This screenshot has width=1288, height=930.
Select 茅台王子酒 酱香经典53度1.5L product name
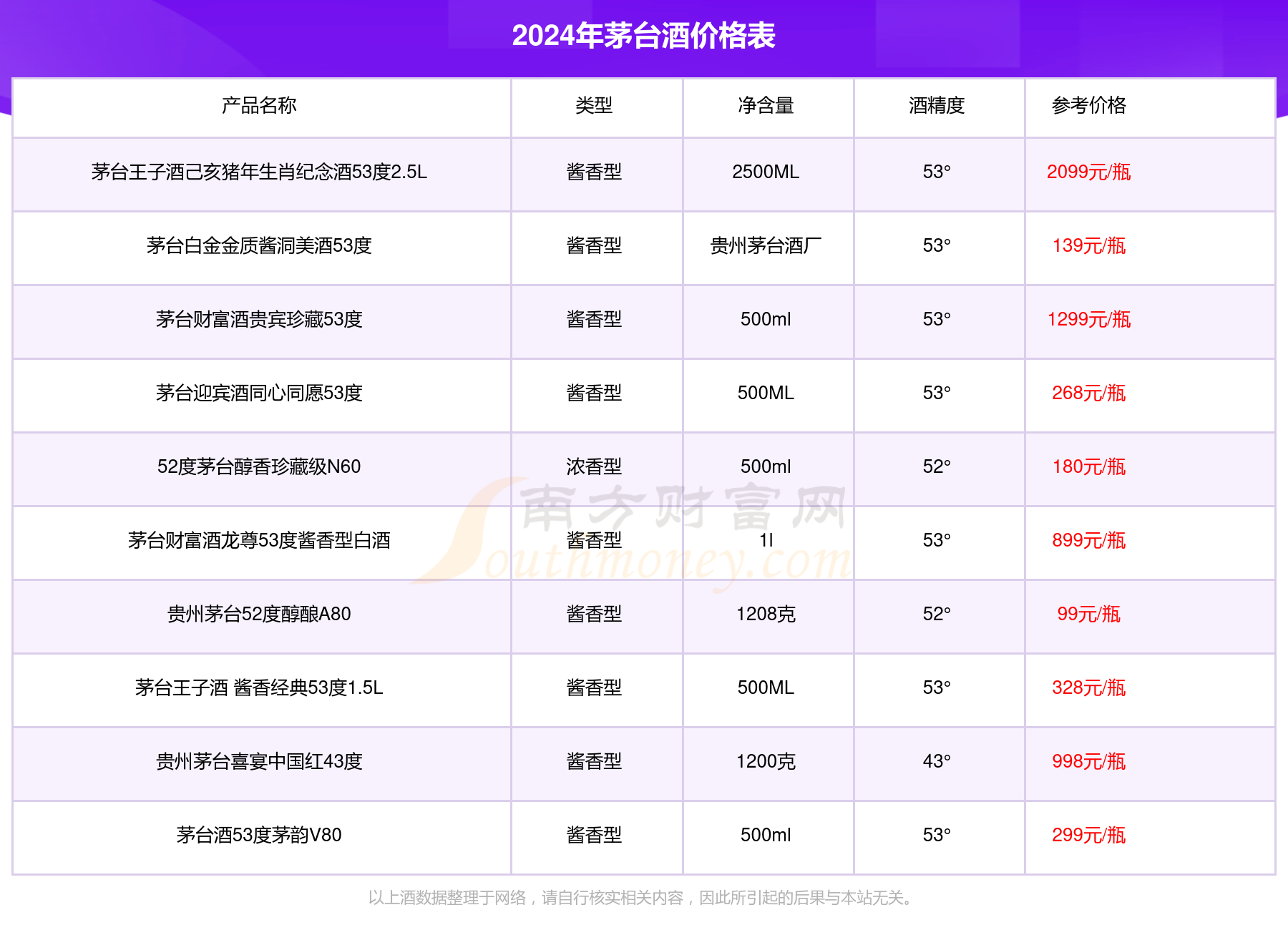point(259,688)
